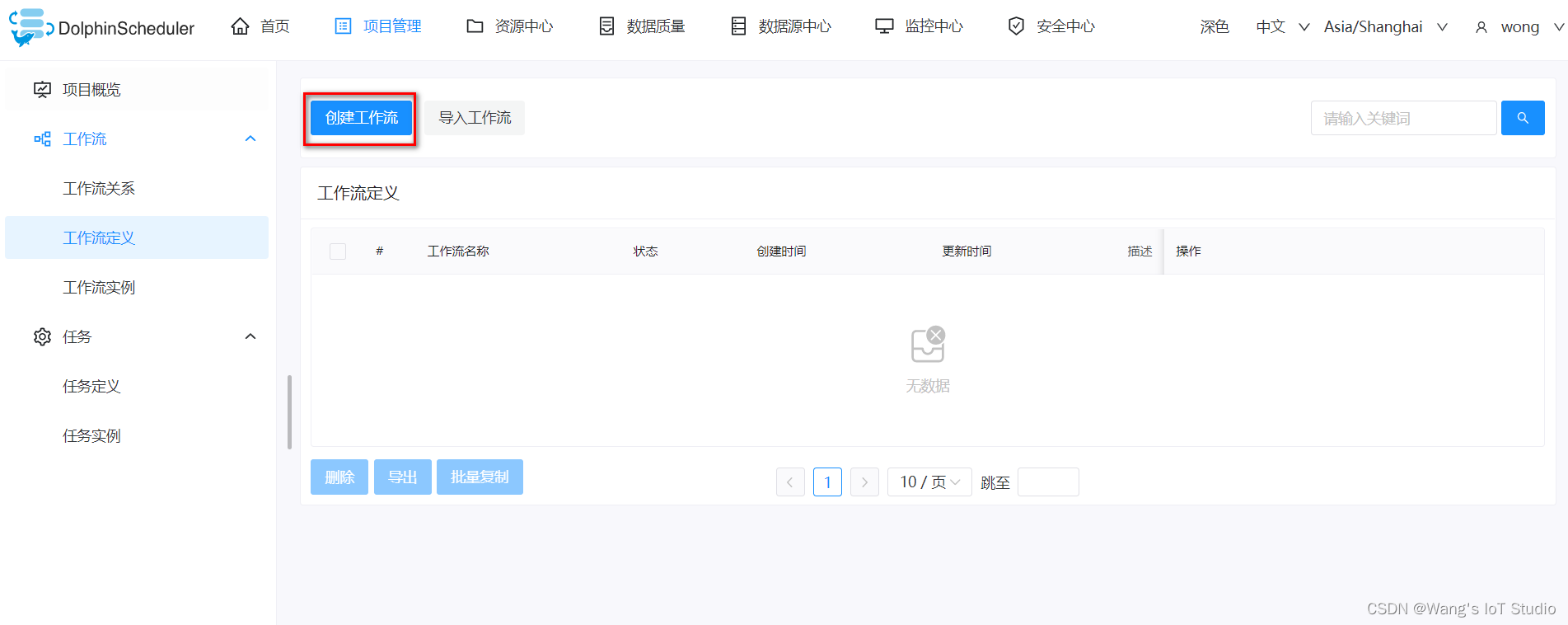The width and height of the screenshot is (1568, 625).
Task: Click the DolphinScheduler logo icon
Action: coord(31,27)
